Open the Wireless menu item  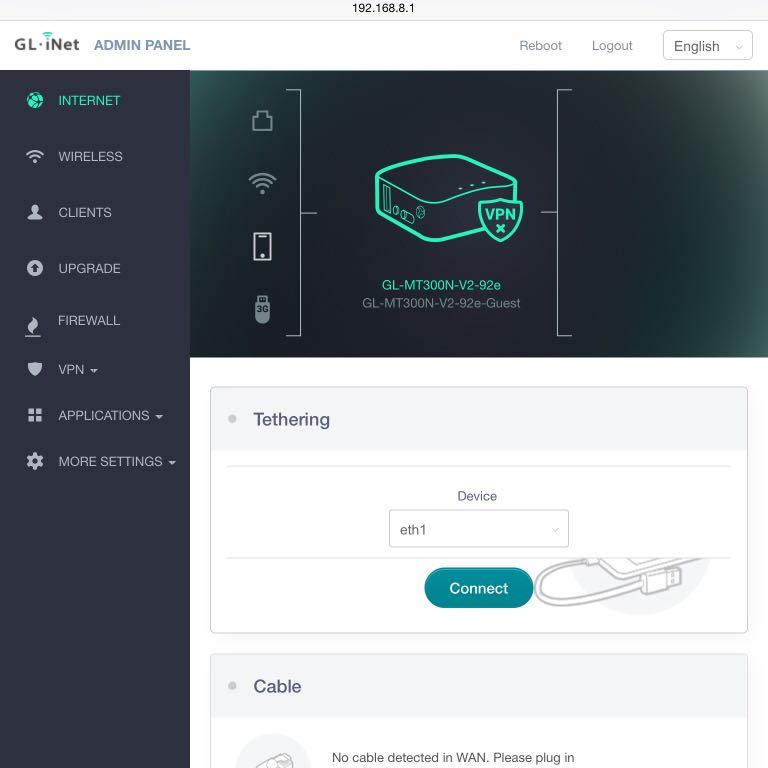coord(90,156)
